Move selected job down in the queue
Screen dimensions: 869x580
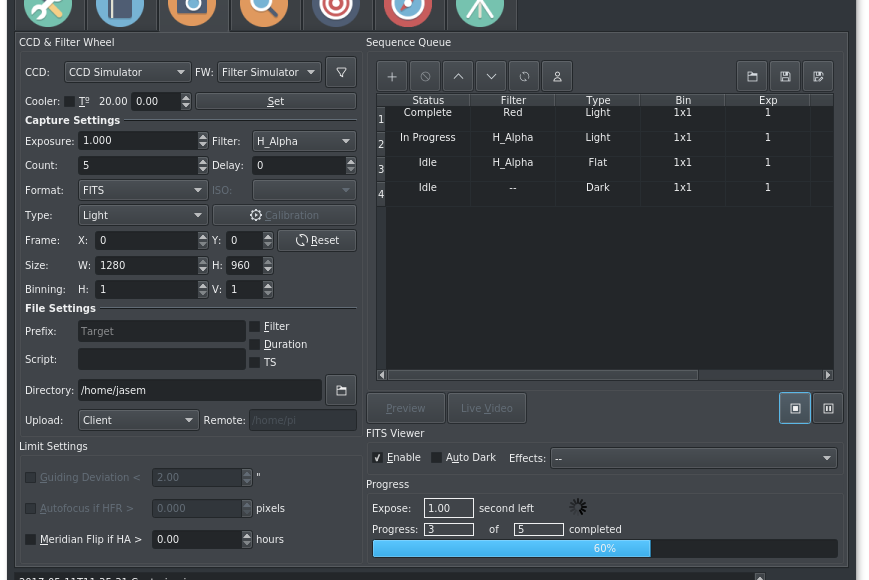pos(490,76)
